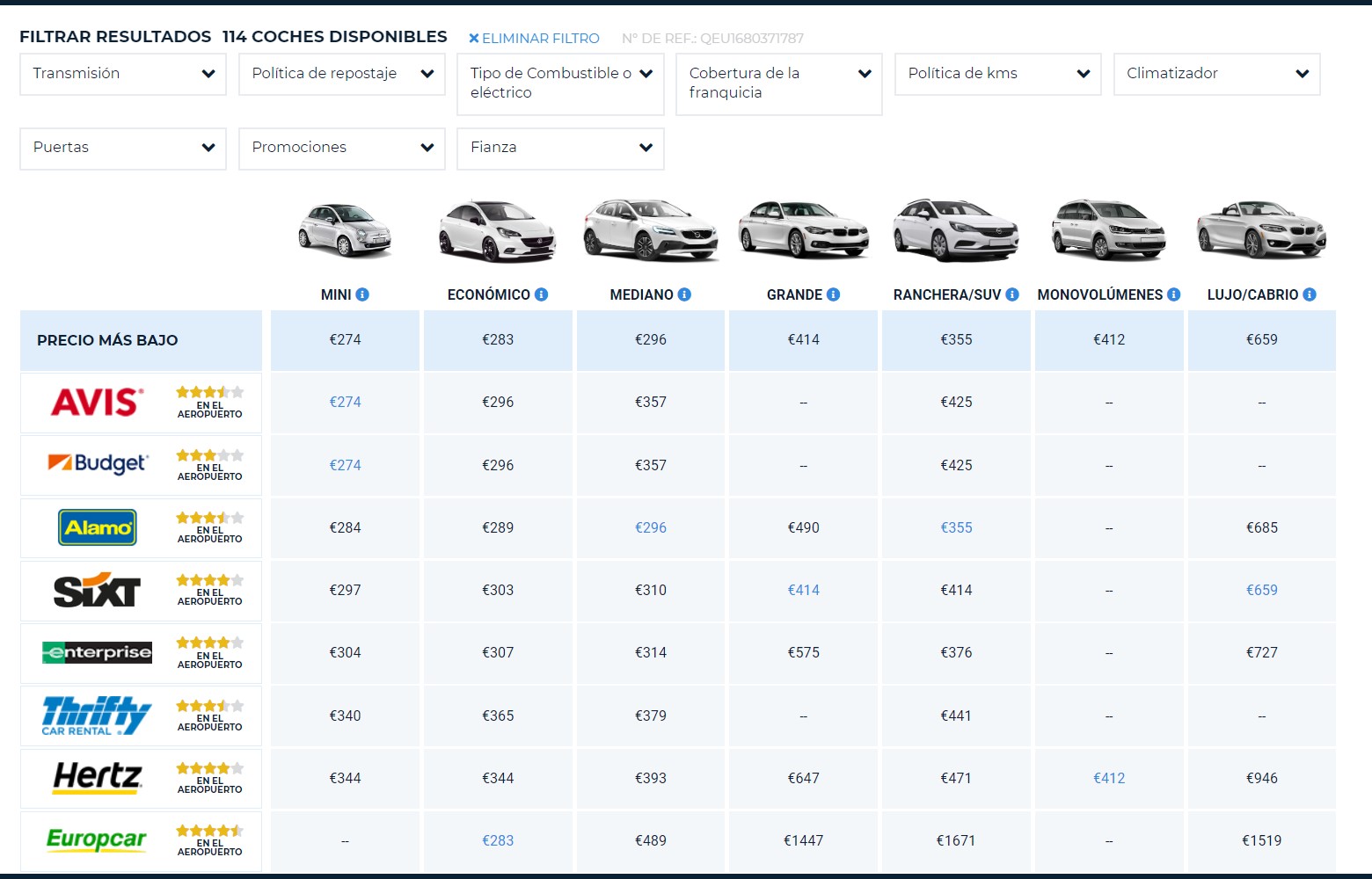Image resolution: width=1372 pixels, height=879 pixels.
Task: Select the Hertz supplier logo
Action: click(97, 778)
